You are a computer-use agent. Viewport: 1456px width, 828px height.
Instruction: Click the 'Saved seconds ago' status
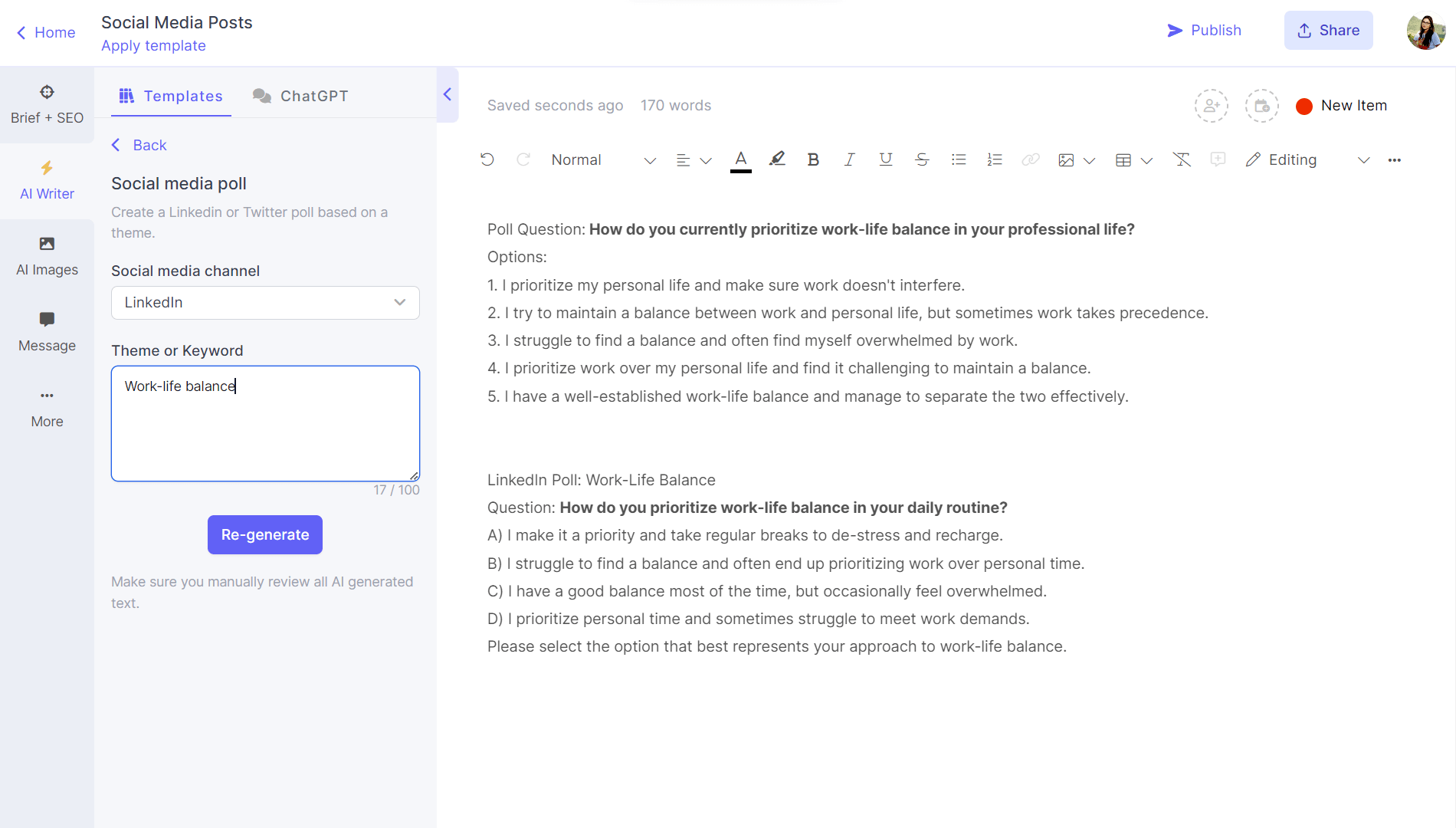(x=555, y=105)
